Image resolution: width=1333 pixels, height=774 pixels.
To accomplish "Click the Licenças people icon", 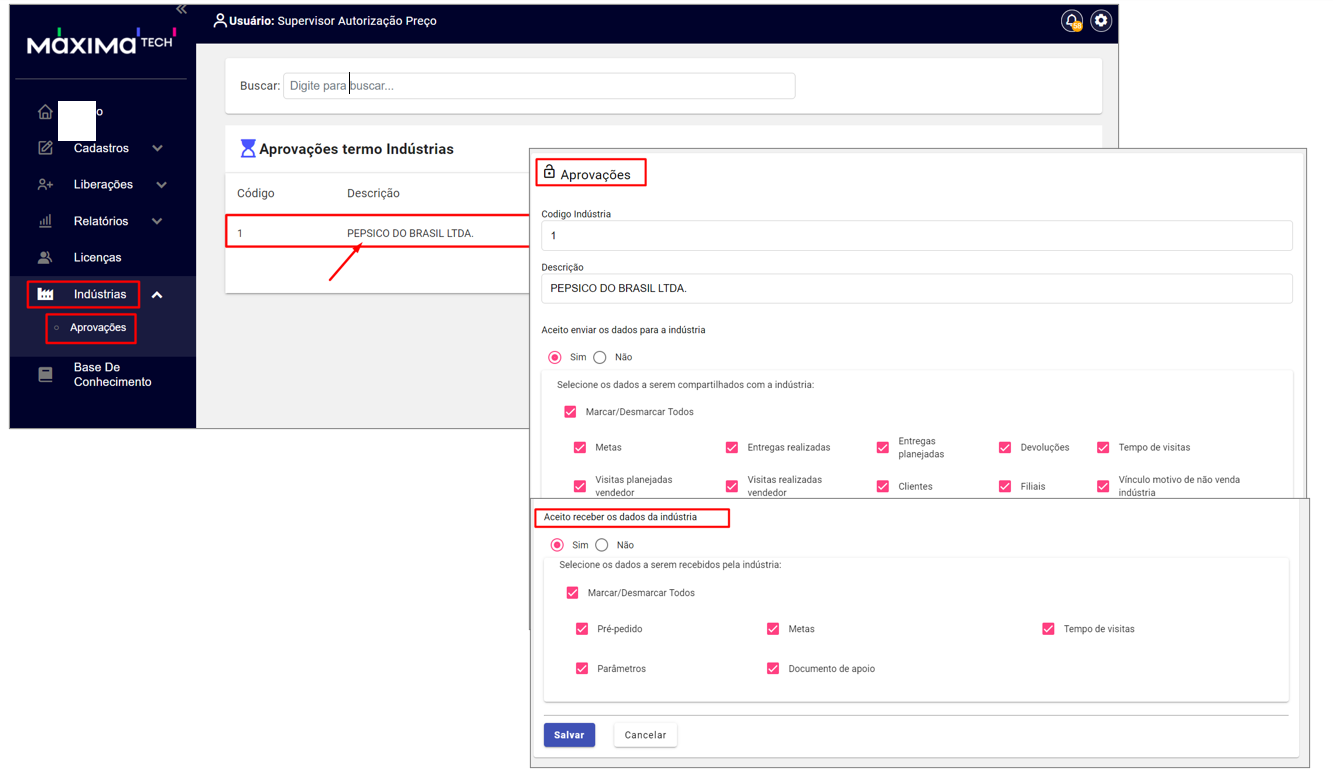I will [45, 258].
